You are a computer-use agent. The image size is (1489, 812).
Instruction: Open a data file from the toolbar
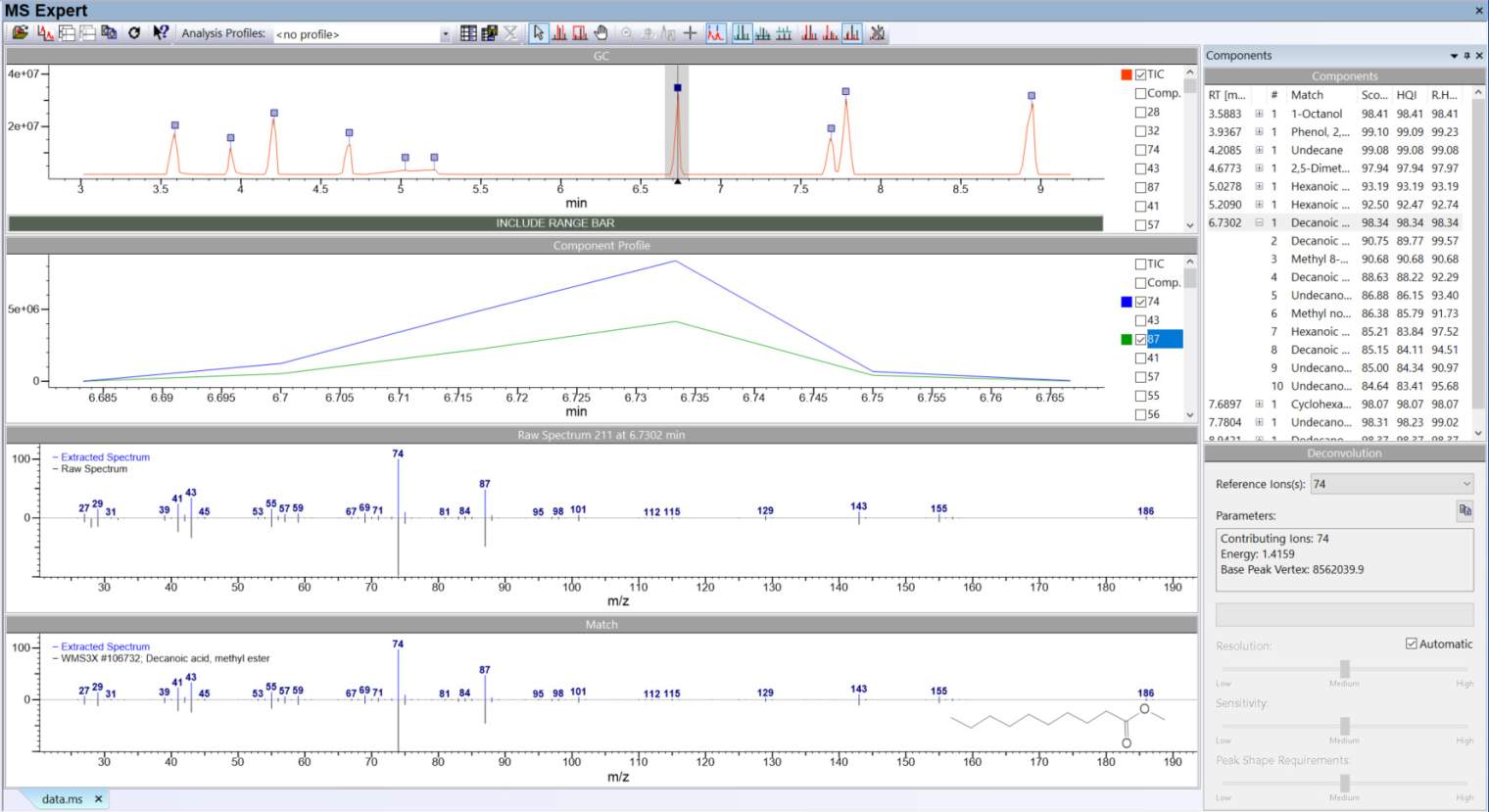tap(20, 32)
